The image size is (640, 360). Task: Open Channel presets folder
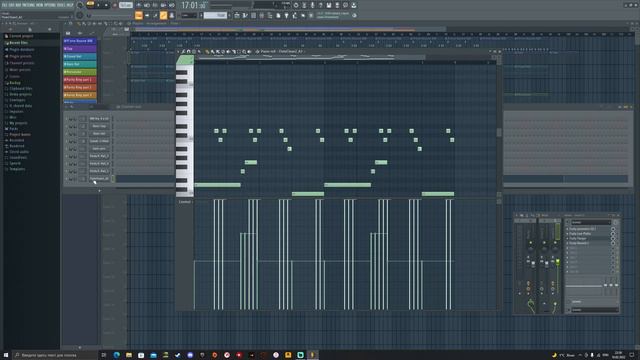tap(22, 63)
